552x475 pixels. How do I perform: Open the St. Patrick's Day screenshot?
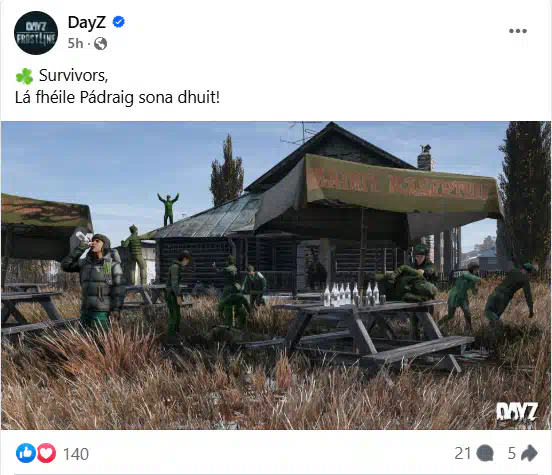tap(276, 275)
